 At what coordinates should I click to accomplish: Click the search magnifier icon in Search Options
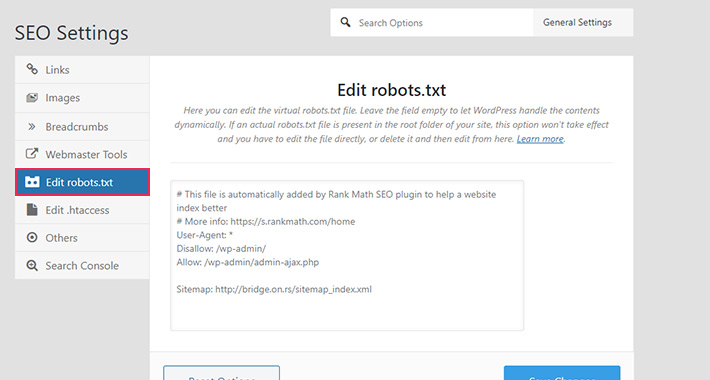pos(345,22)
